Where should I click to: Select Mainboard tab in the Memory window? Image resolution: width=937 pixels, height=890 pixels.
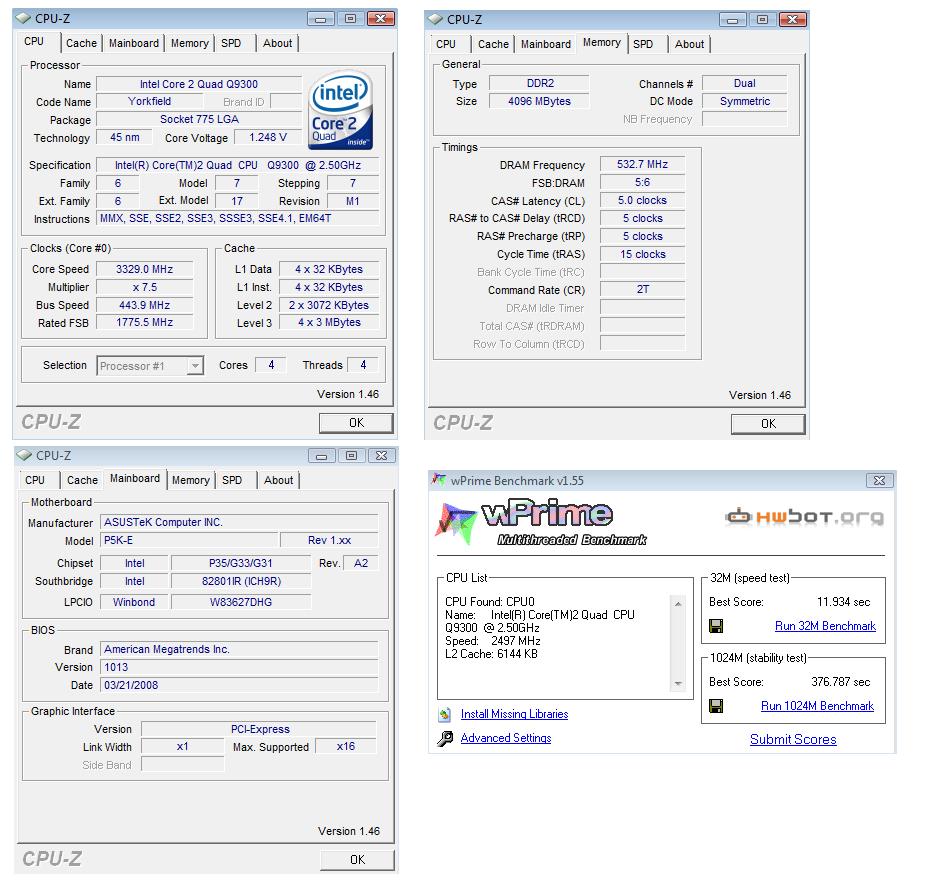pos(546,44)
